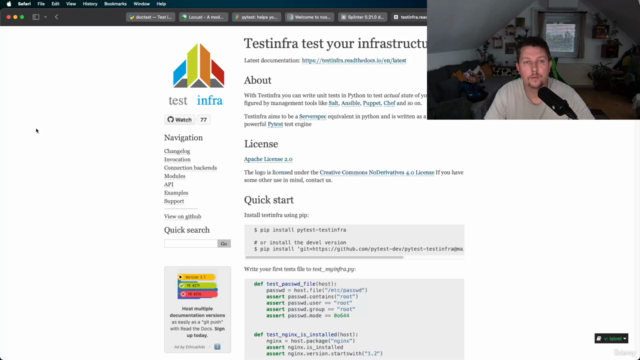Switch to the Splinter tab
Screen dimensions: 640x360
pos(363,17)
